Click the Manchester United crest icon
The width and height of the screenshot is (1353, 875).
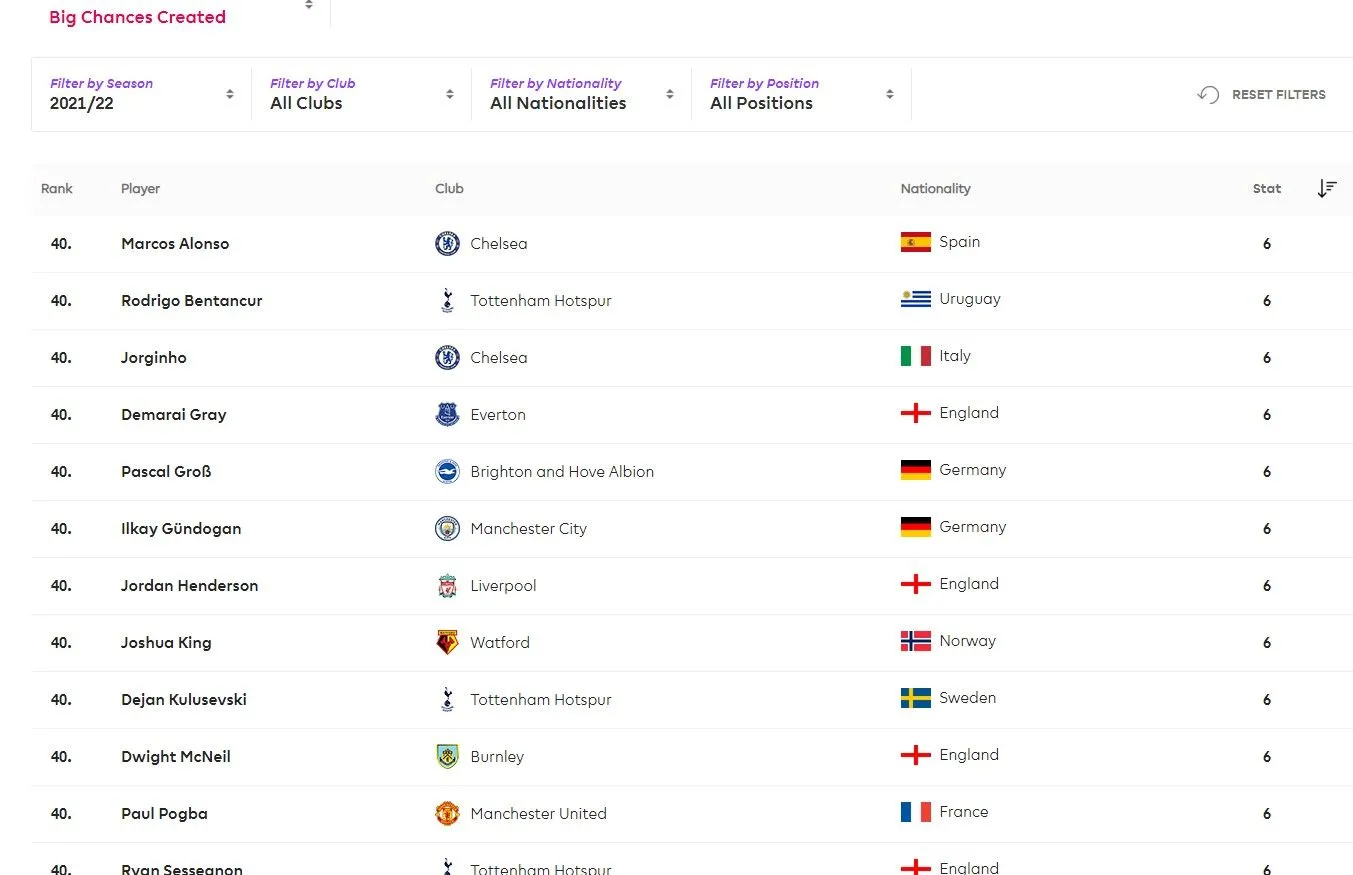[447, 814]
